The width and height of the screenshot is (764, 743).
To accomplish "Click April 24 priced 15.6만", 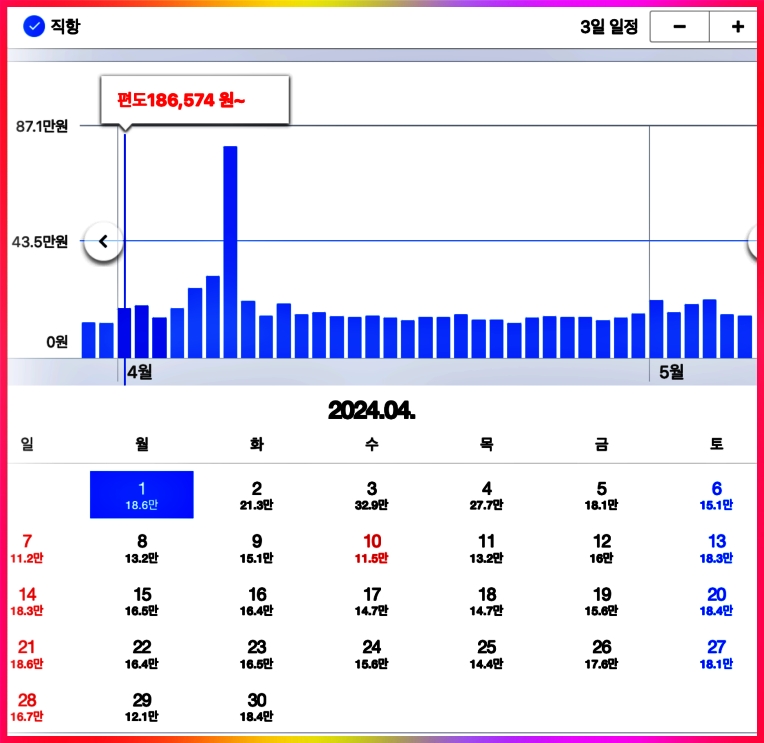I will [372, 654].
